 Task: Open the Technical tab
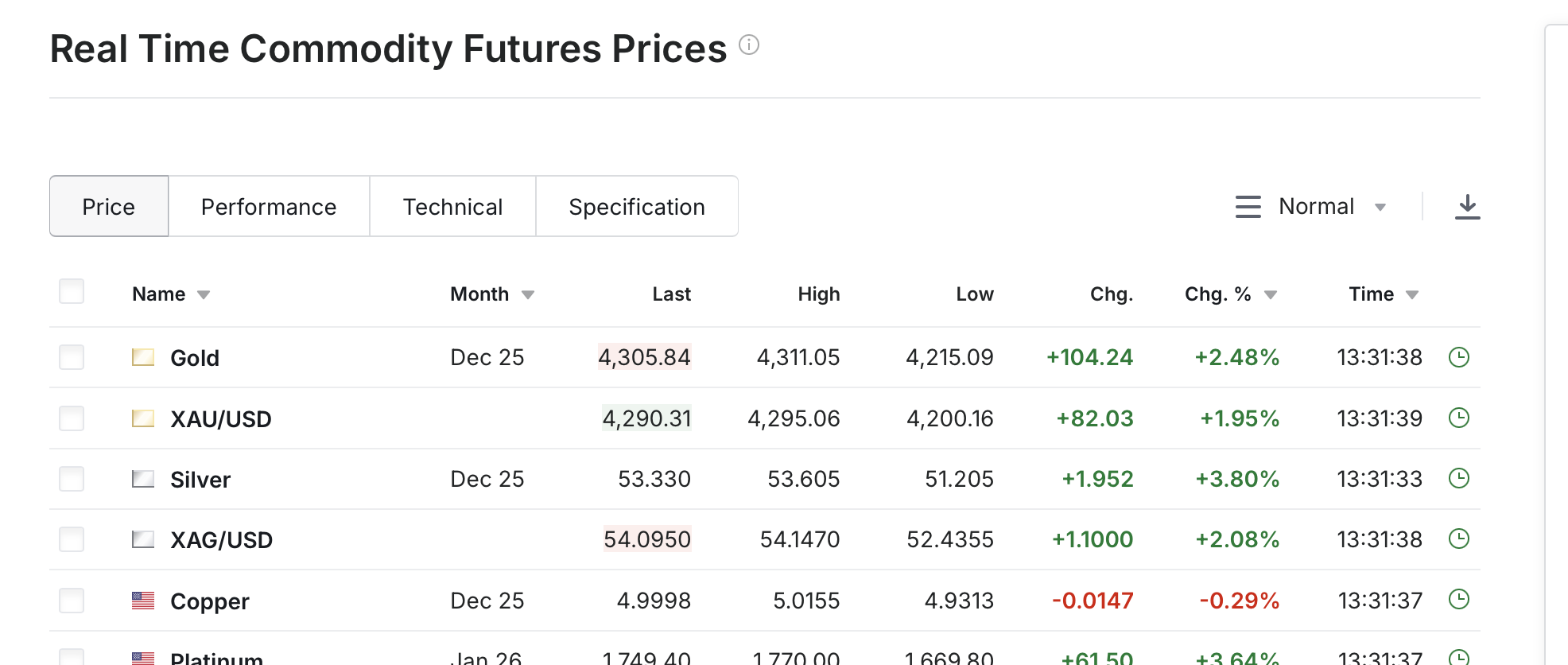point(452,207)
